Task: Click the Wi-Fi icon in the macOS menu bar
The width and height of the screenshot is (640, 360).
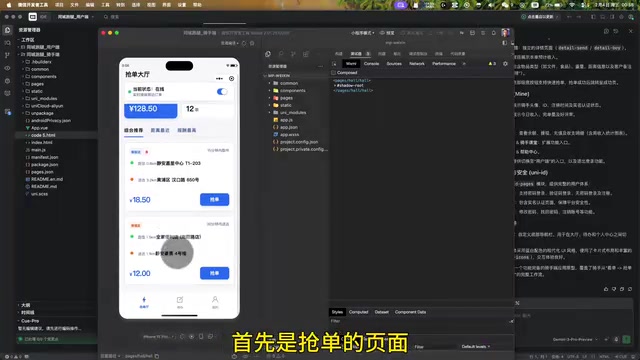Action: (572, 5)
